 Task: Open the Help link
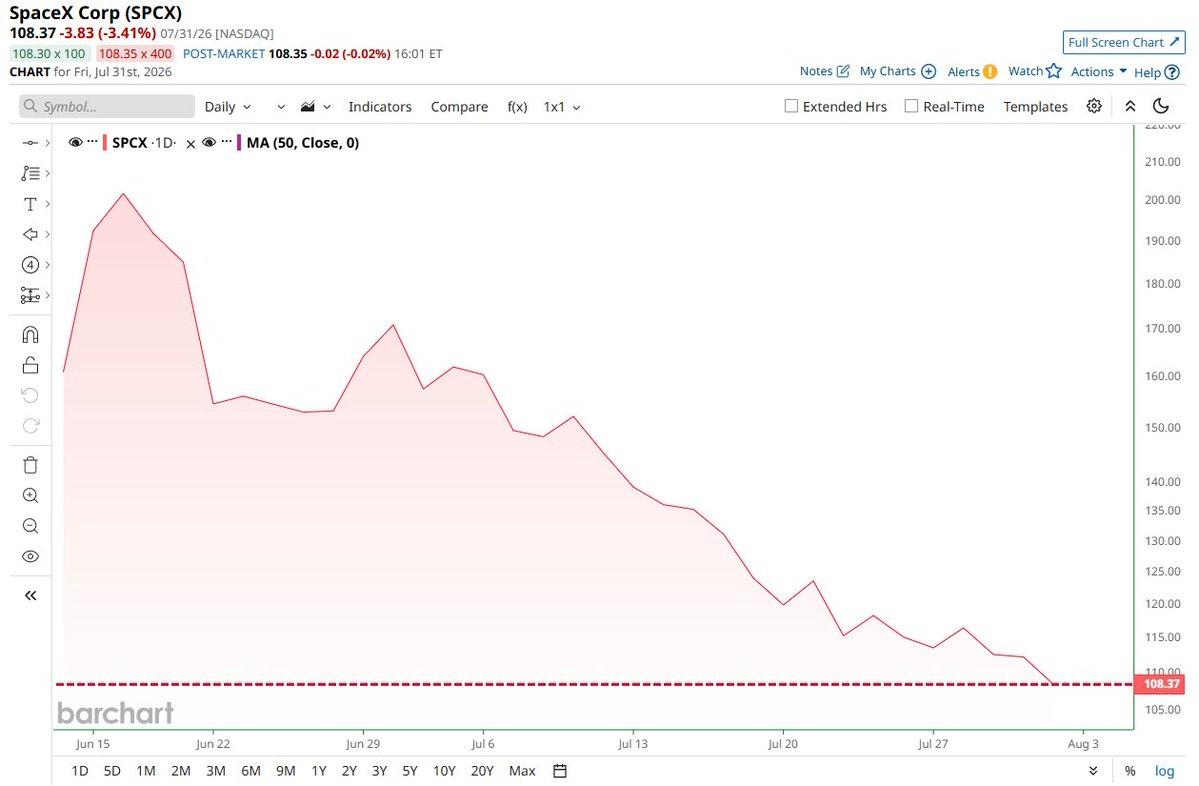pyautogui.click(x=1156, y=72)
